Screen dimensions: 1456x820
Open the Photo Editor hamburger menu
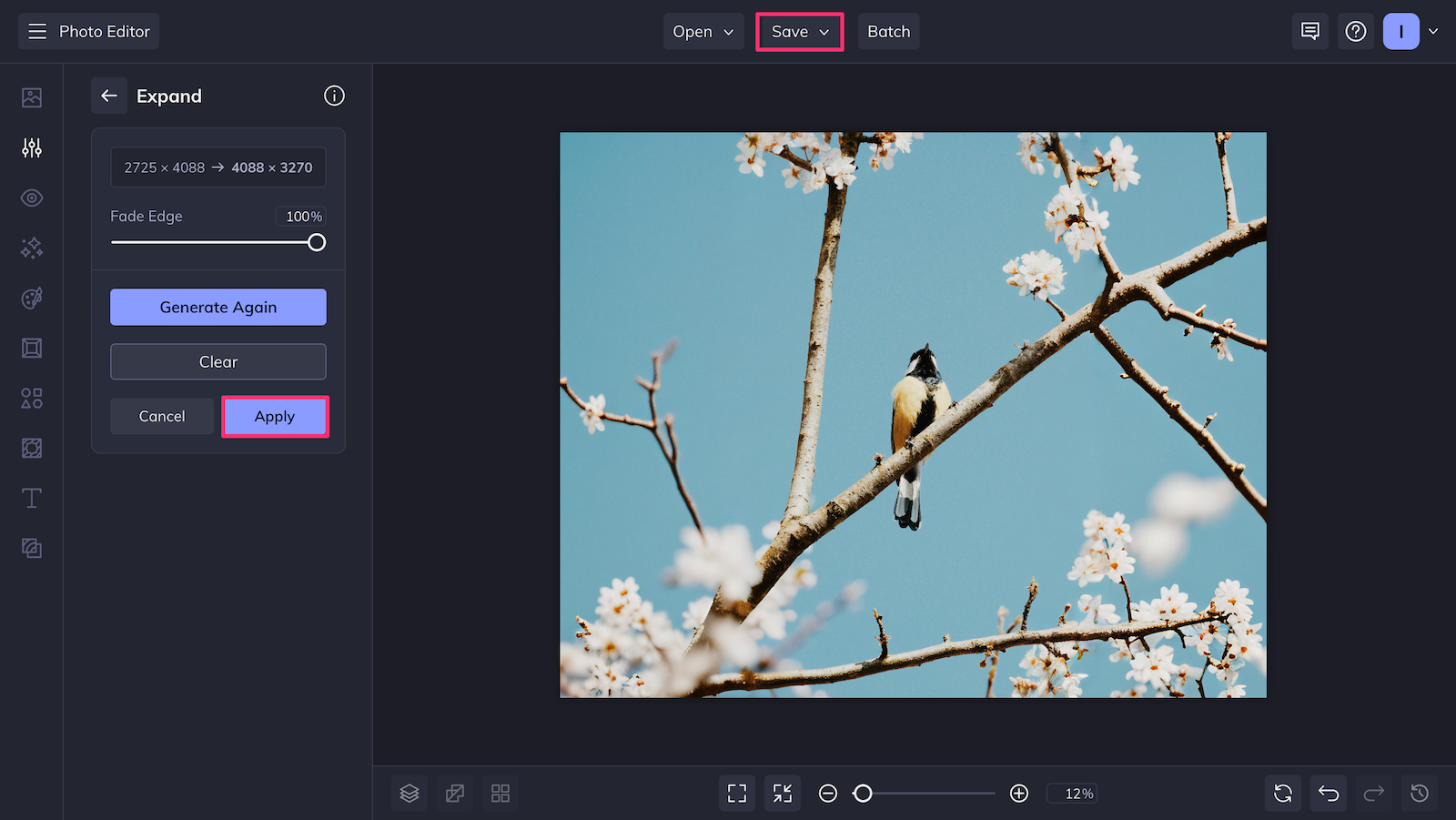(36, 30)
